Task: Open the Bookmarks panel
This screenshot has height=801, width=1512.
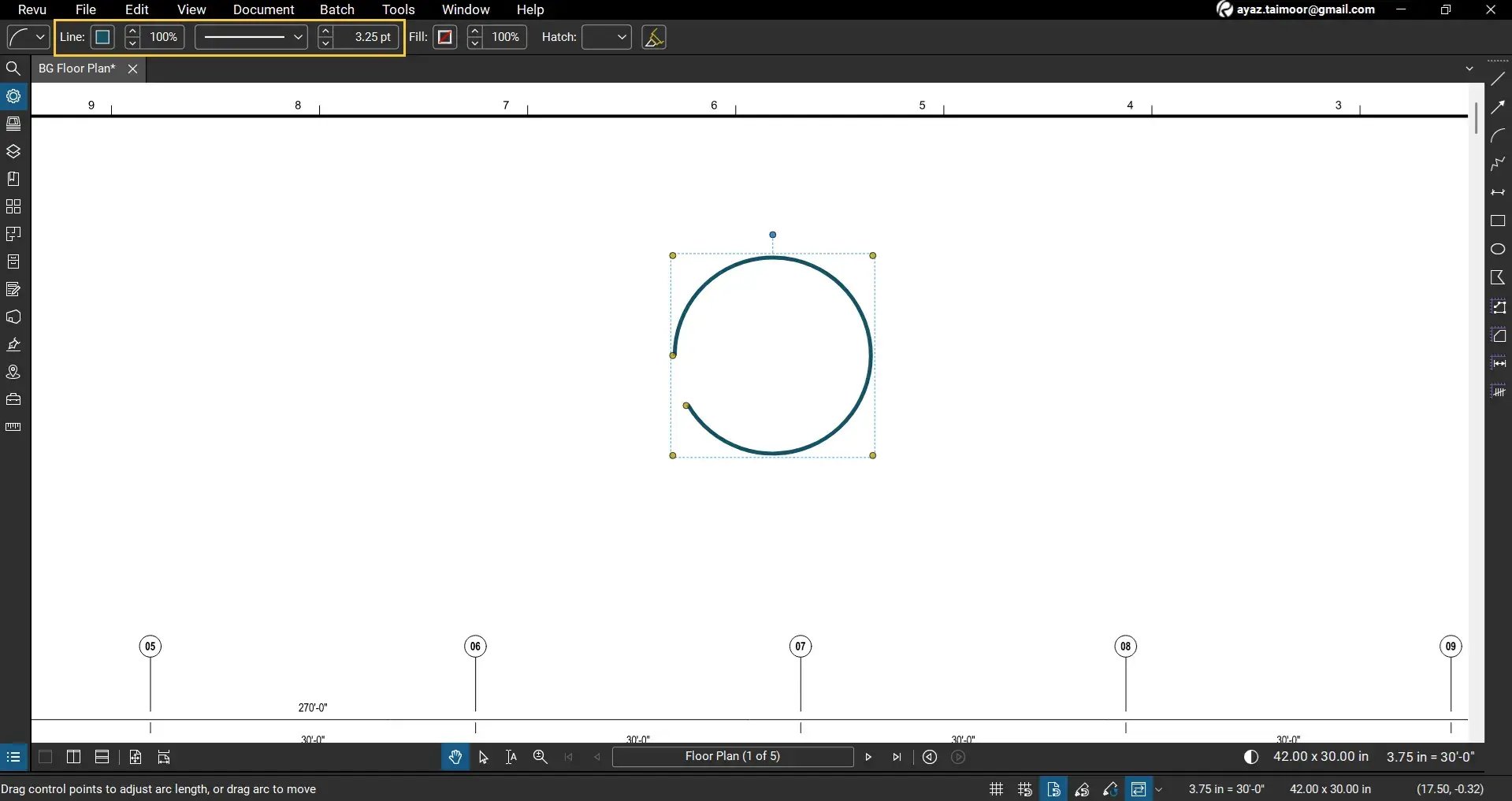Action: click(x=13, y=179)
